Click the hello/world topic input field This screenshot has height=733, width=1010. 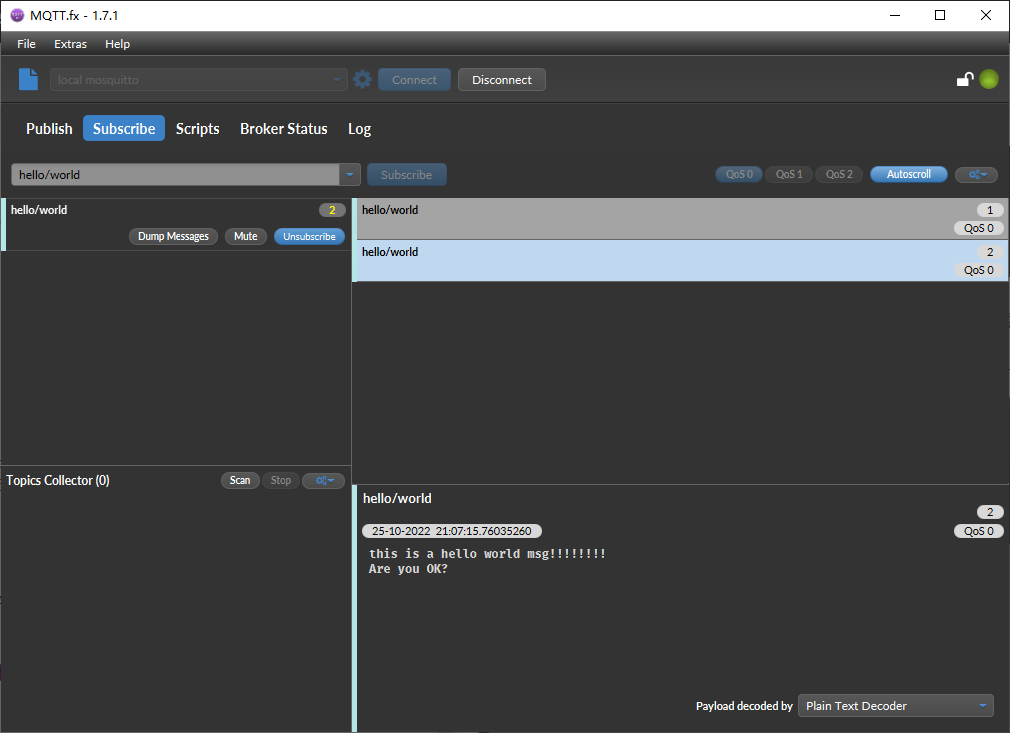[175, 175]
